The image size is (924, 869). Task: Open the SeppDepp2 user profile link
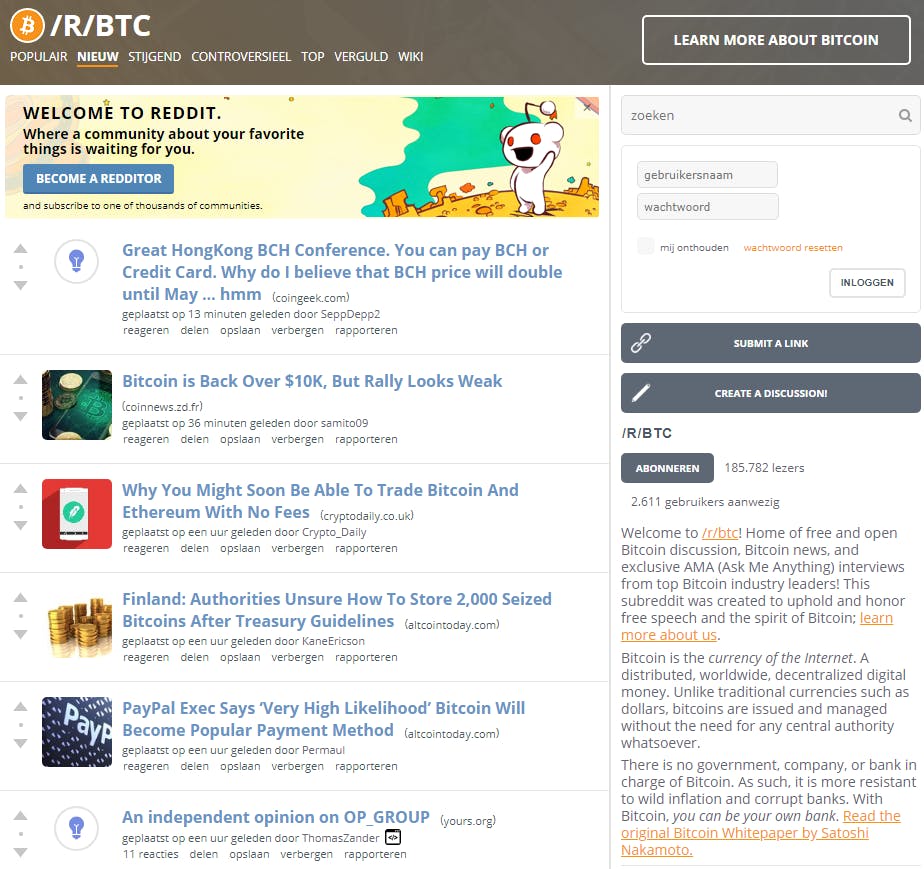click(350, 314)
